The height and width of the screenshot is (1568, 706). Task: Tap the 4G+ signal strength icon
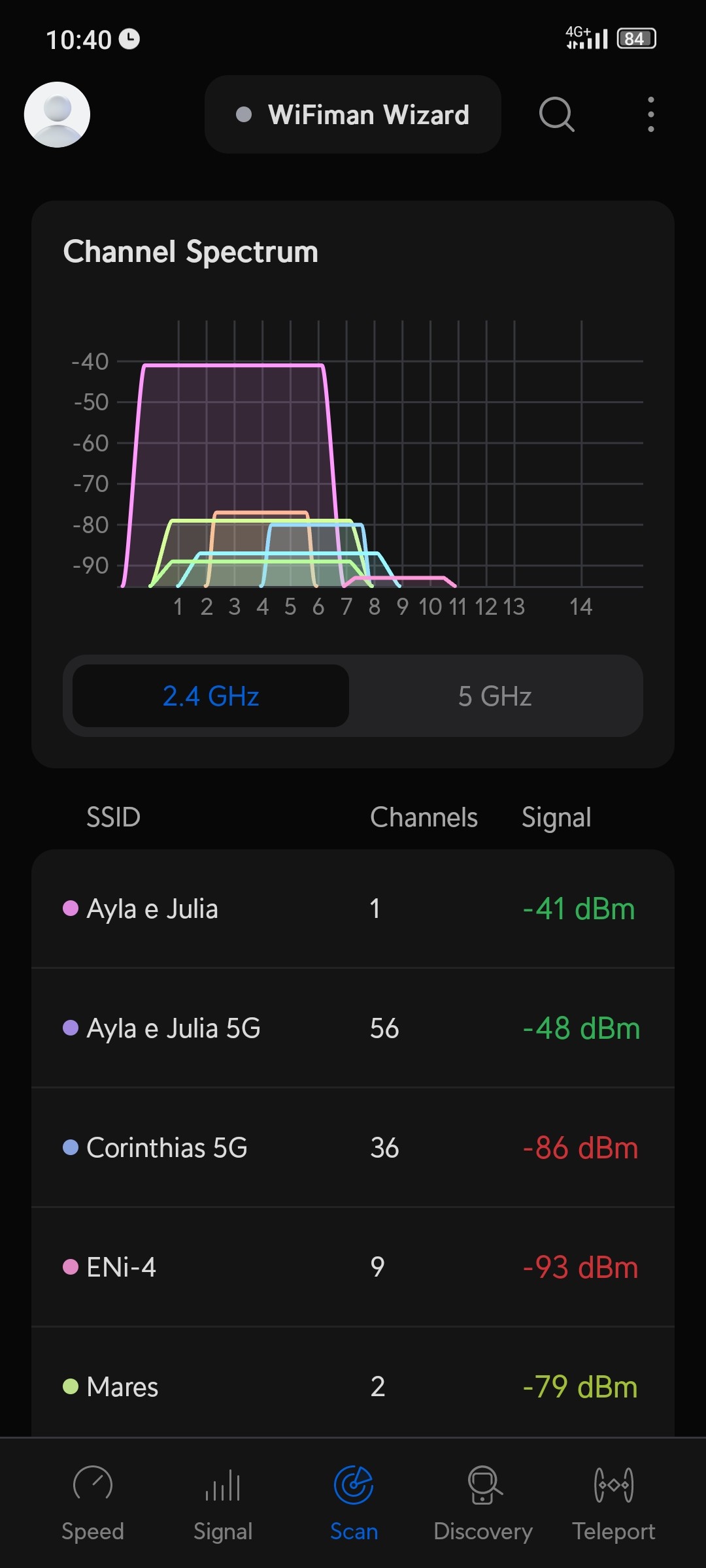[x=586, y=38]
